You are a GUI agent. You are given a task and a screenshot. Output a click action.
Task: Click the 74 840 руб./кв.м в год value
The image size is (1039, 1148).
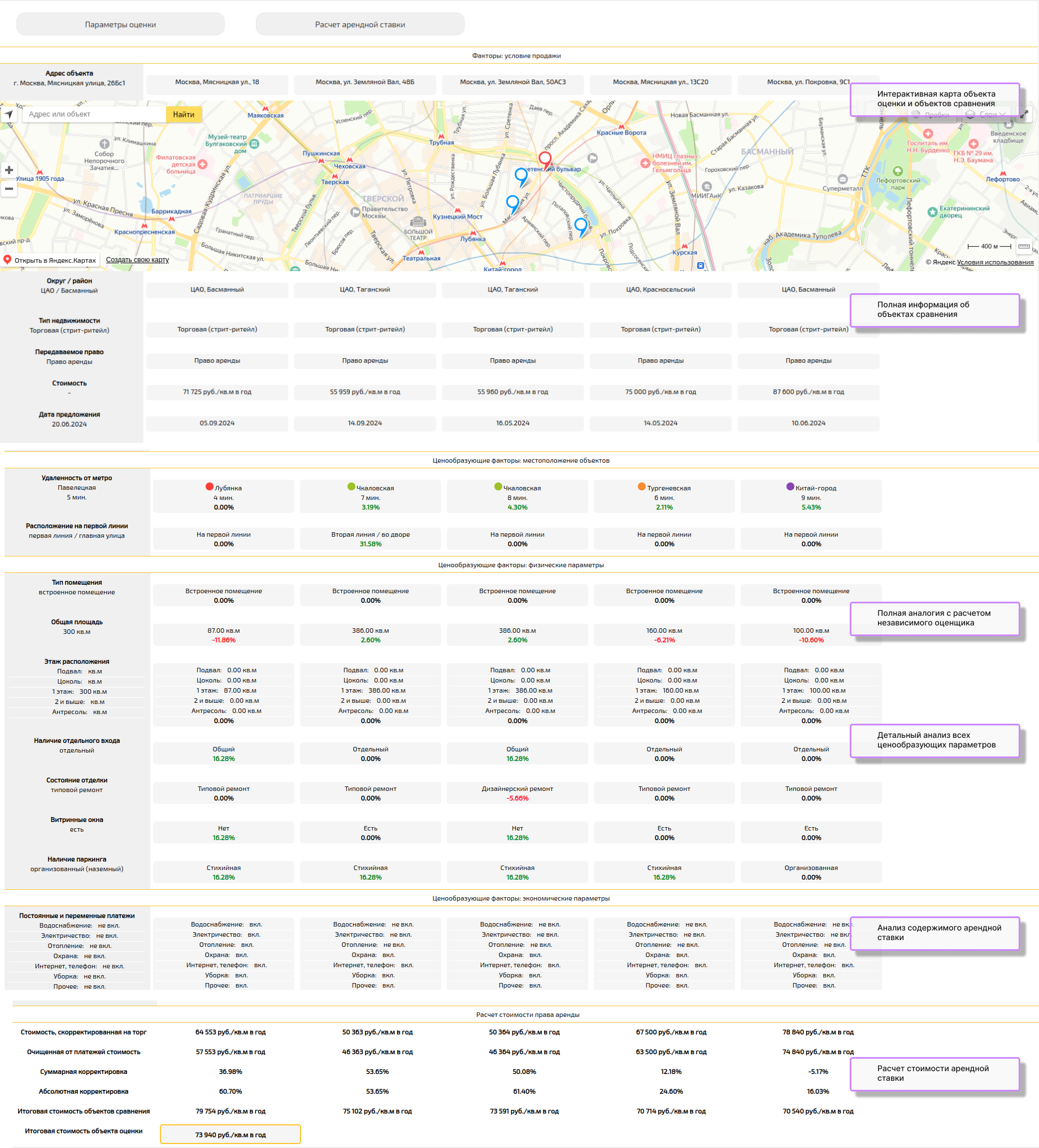[818, 1052]
